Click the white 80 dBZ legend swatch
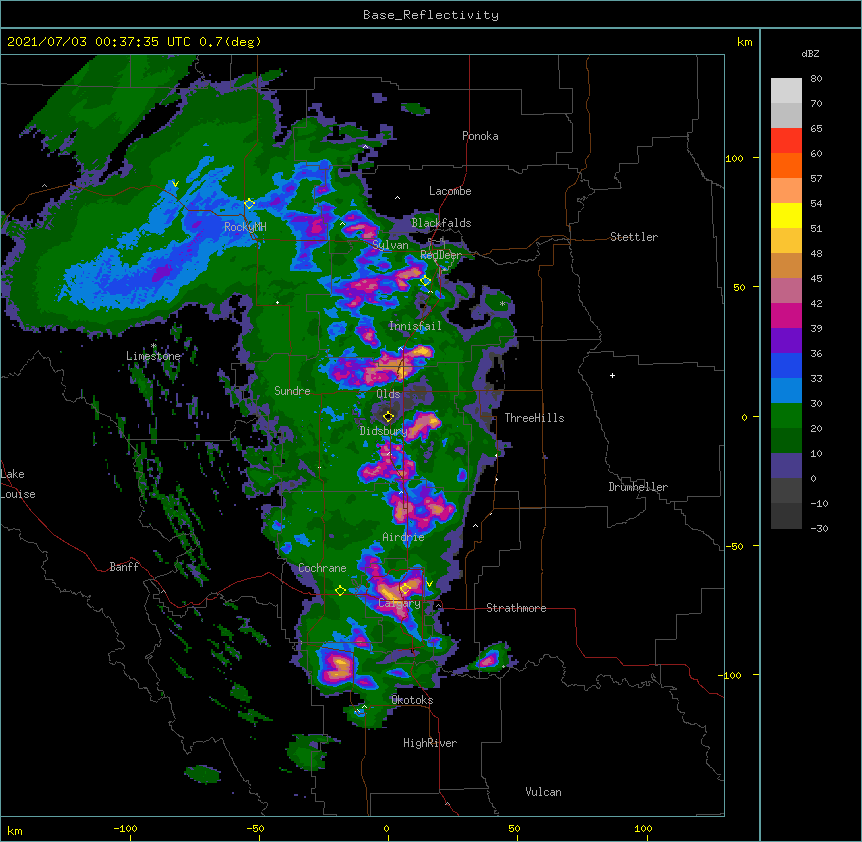Viewport: 862px width, 842px height. [786, 91]
